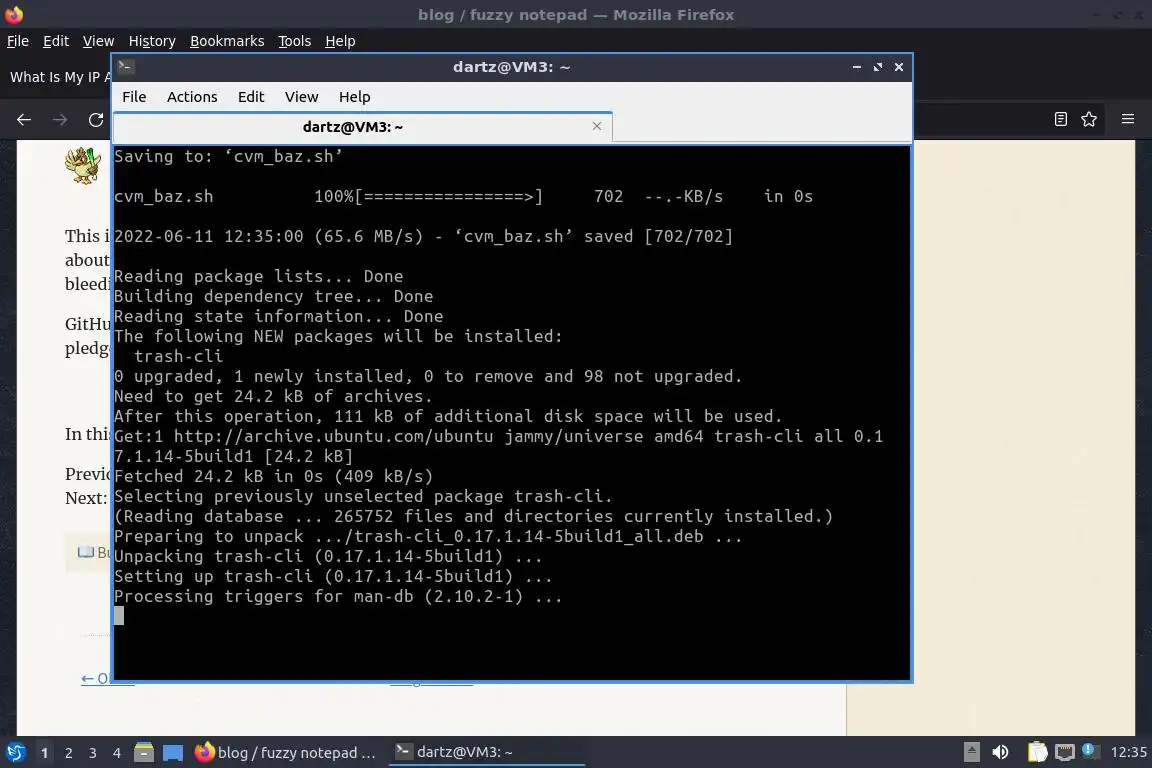
Task: Minimize the terminal window
Action: tap(857, 67)
